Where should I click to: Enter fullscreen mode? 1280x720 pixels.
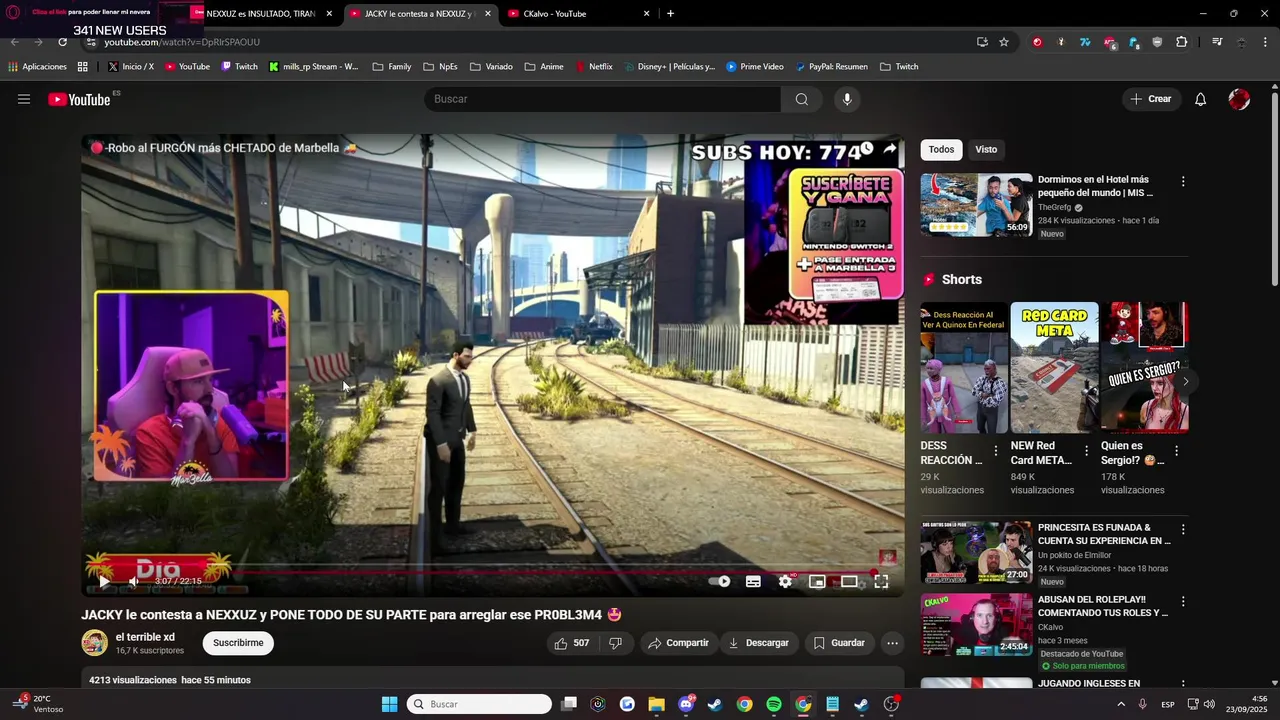pos(881,581)
